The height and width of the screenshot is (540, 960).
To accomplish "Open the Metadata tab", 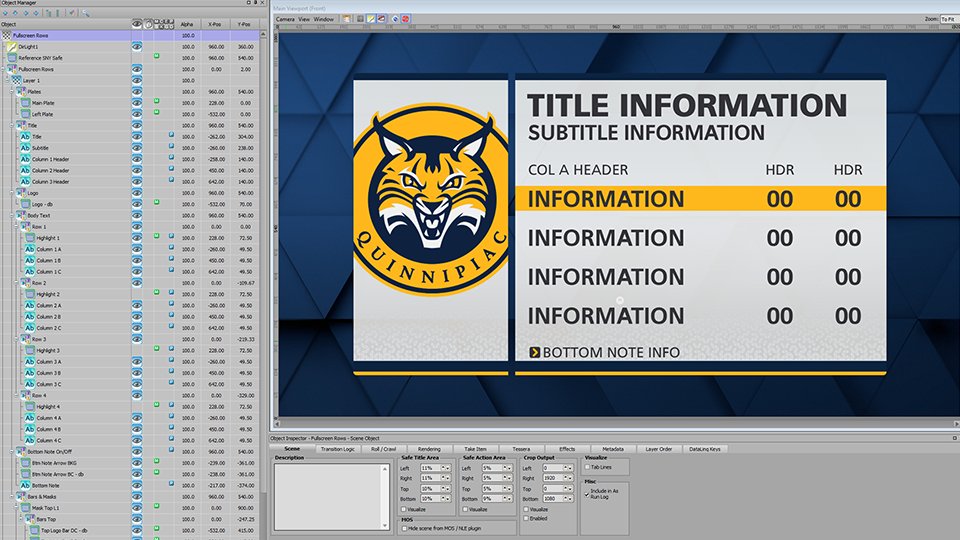I will coord(613,449).
